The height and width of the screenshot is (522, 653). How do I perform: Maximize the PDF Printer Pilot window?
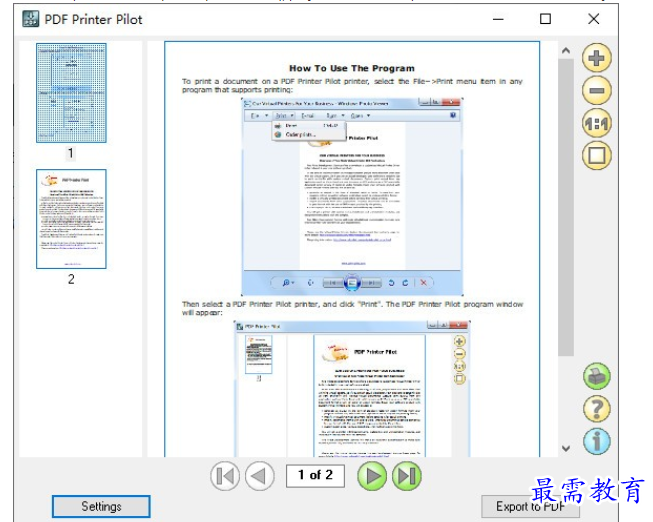coord(546,19)
